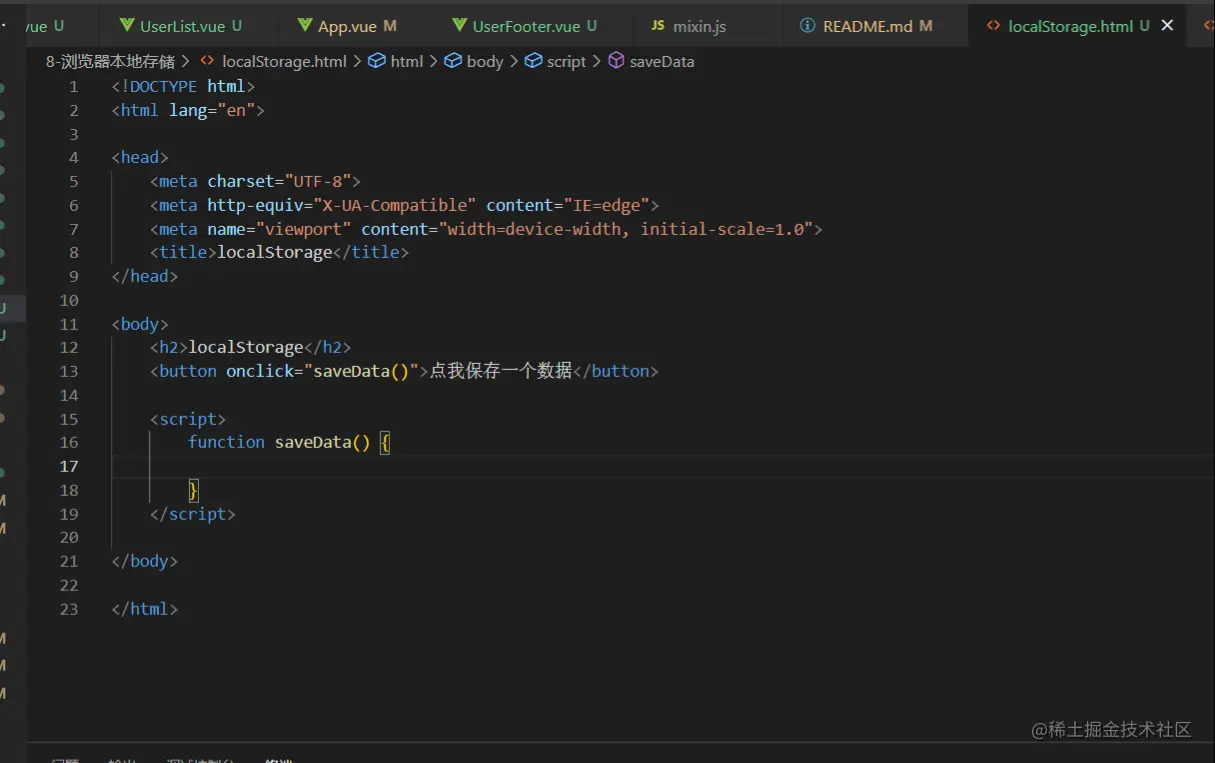The height and width of the screenshot is (763, 1215).
Task: Click 'localStorage' heading text in h2
Action: pos(246,347)
